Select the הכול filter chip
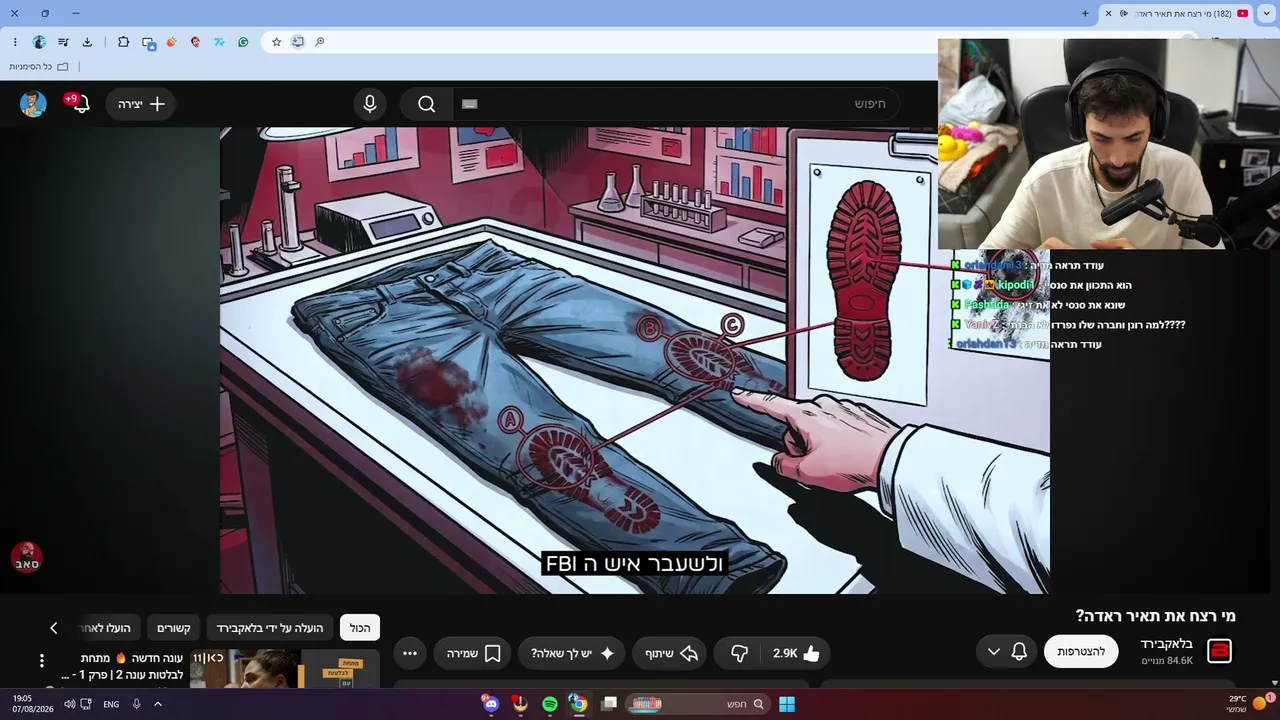This screenshot has height=720, width=1280. (360, 628)
